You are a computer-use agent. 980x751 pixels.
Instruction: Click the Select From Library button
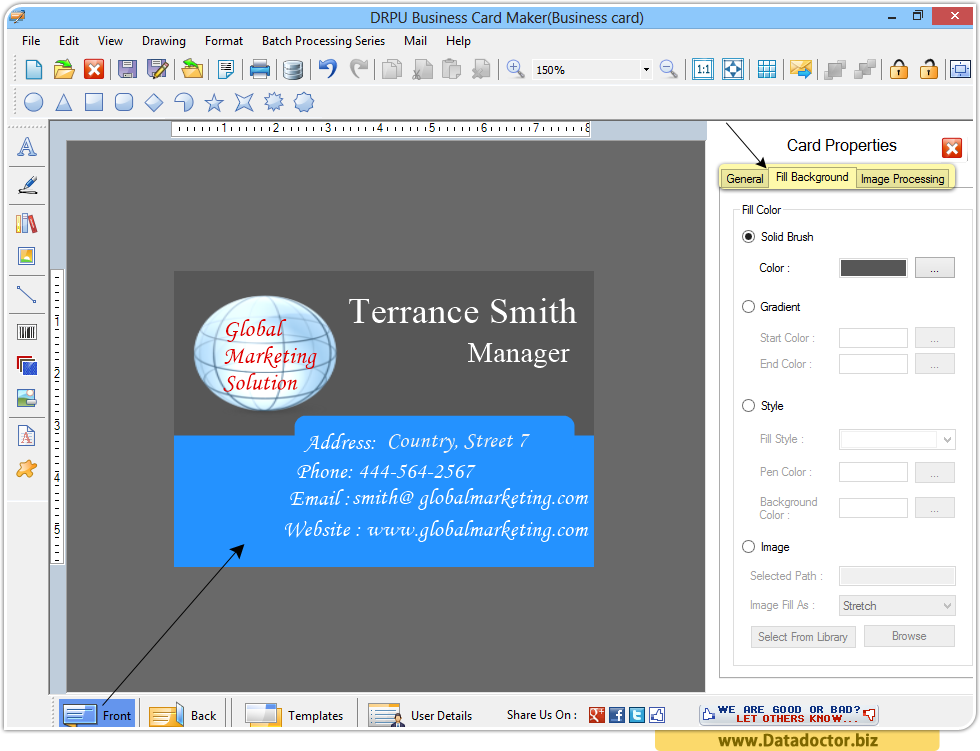tap(802, 636)
